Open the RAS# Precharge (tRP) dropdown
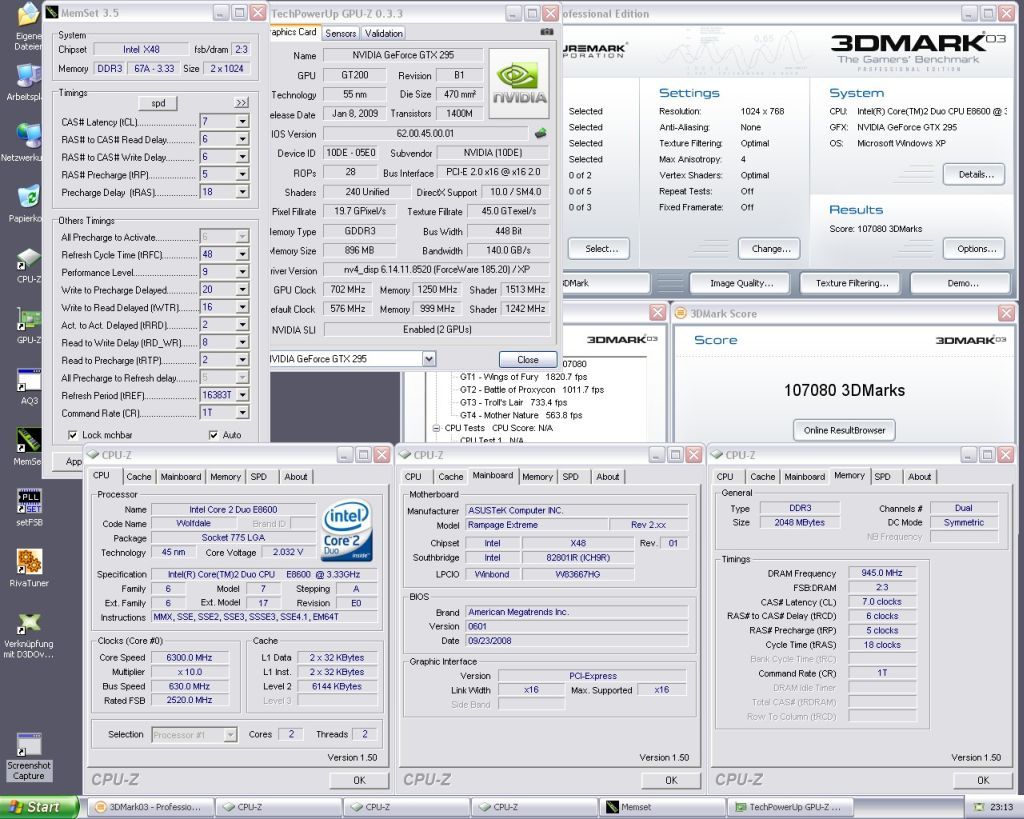Screen dimensions: 1024x819 coord(242,174)
